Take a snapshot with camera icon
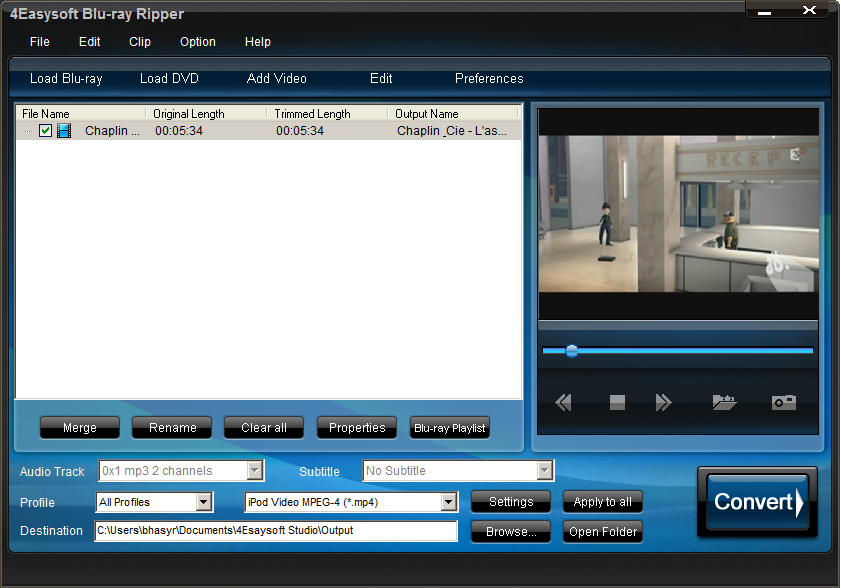841x588 pixels. tap(784, 402)
